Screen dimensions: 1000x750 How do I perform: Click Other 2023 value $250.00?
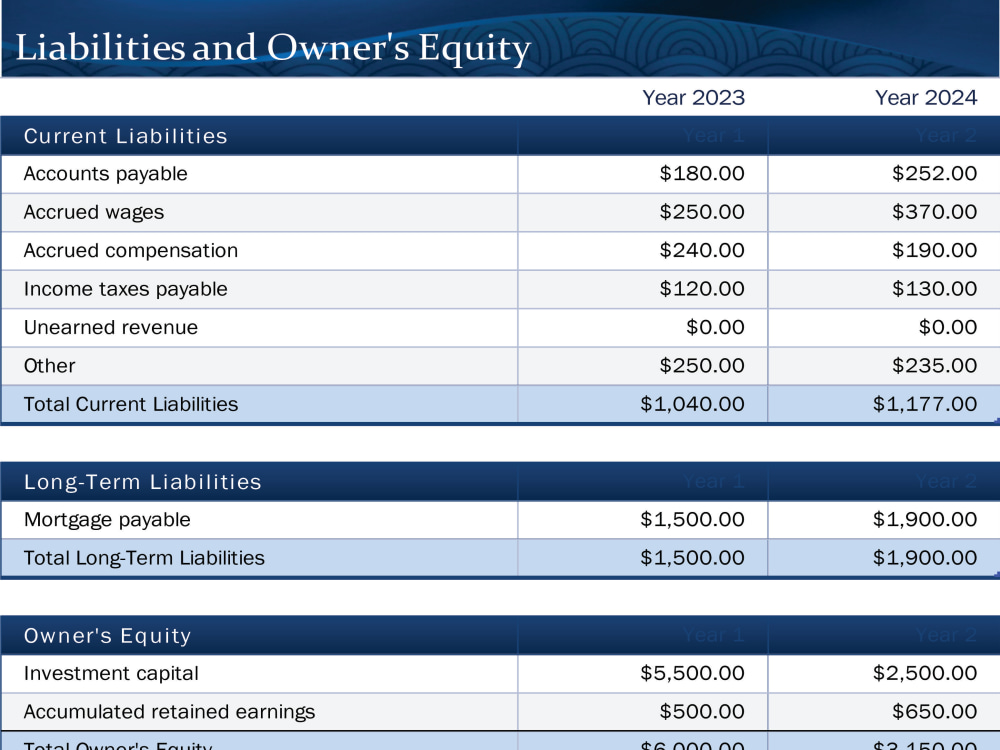tap(702, 365)
